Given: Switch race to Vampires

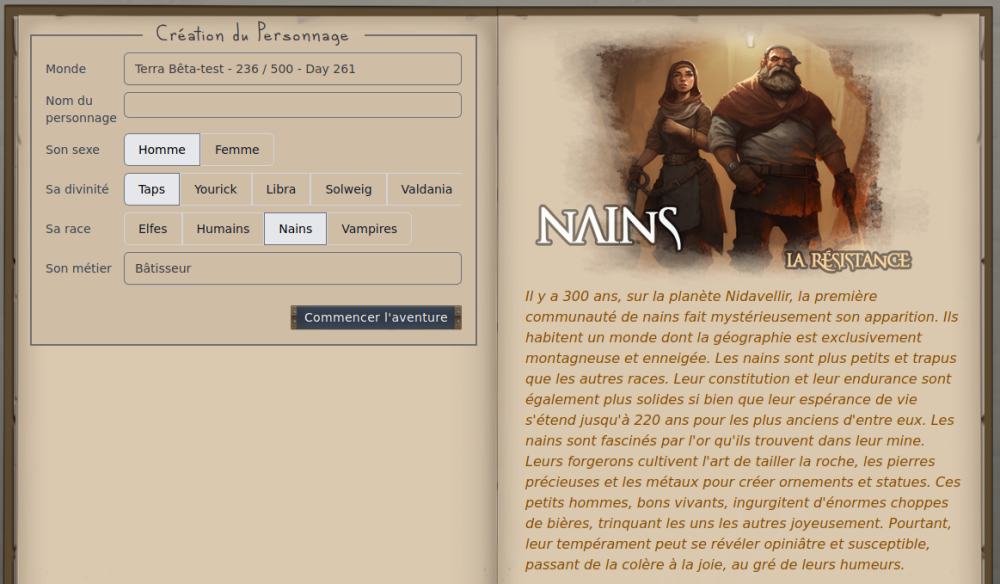Looking at the screenshot, I should pyautogui.click(x=369, y=228).
